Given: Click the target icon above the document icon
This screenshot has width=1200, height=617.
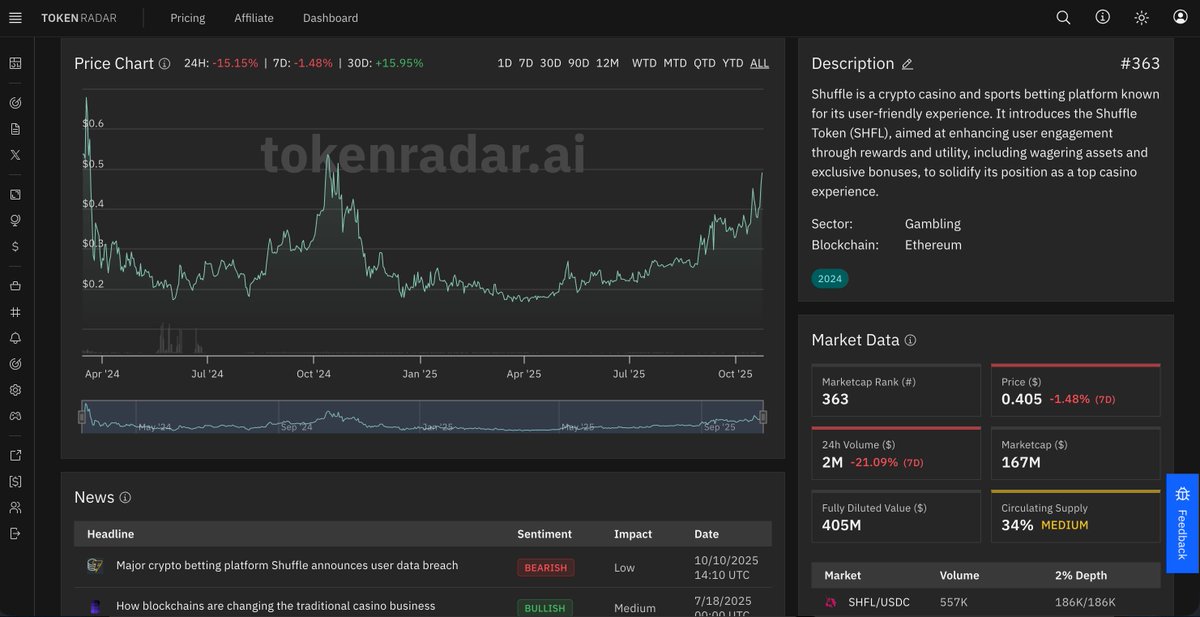Looking at the screenshot, I should [x=15, y=103].
